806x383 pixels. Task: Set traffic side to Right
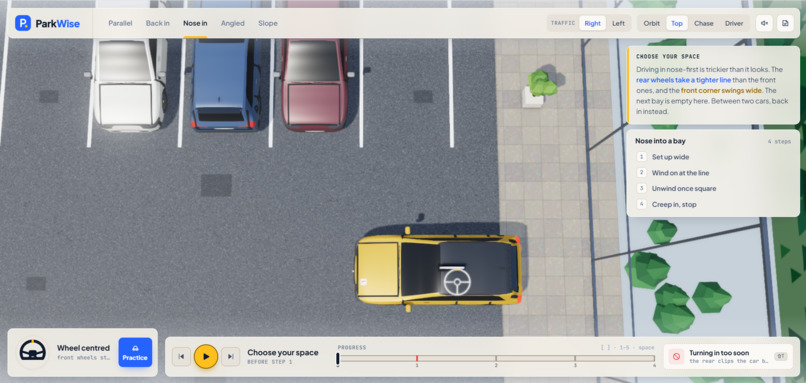click(592, 23)
